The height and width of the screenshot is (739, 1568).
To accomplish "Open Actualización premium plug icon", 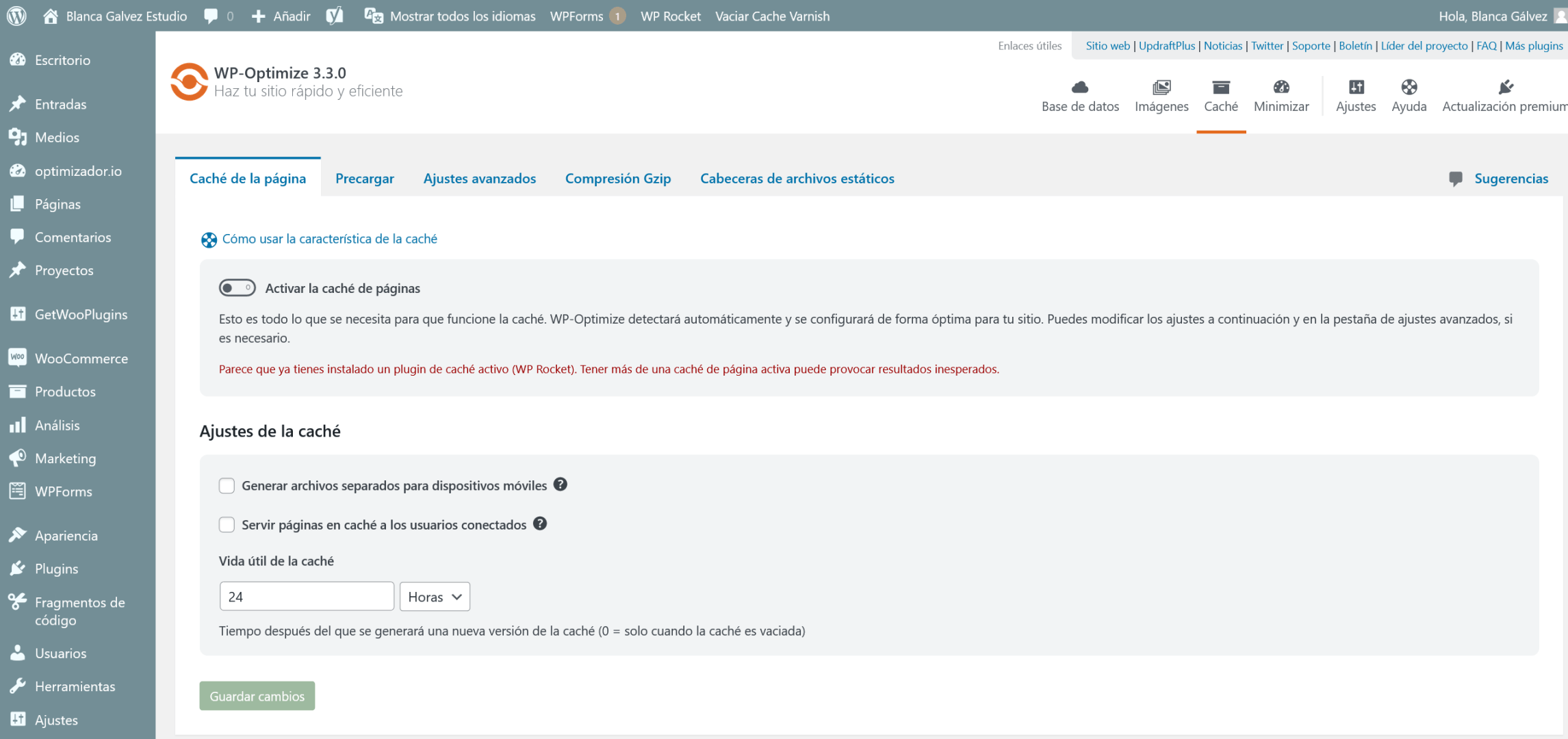I will tap(1505, 87).
